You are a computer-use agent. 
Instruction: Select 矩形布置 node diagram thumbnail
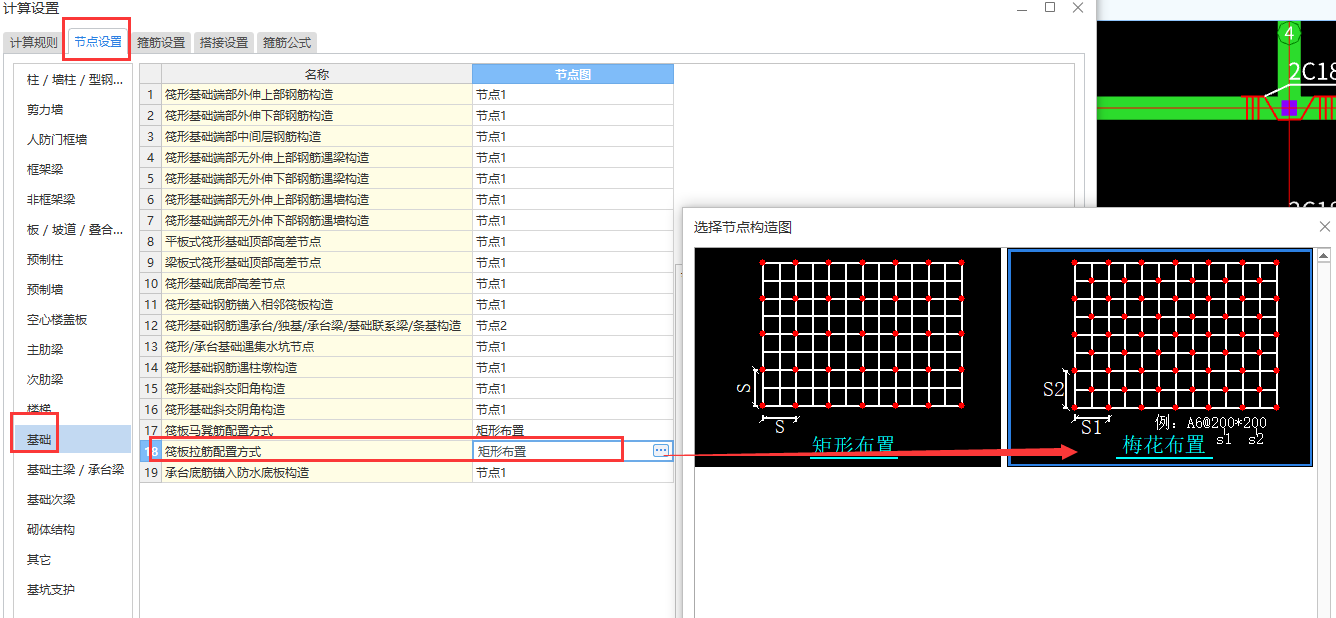[x=848, y=357]
